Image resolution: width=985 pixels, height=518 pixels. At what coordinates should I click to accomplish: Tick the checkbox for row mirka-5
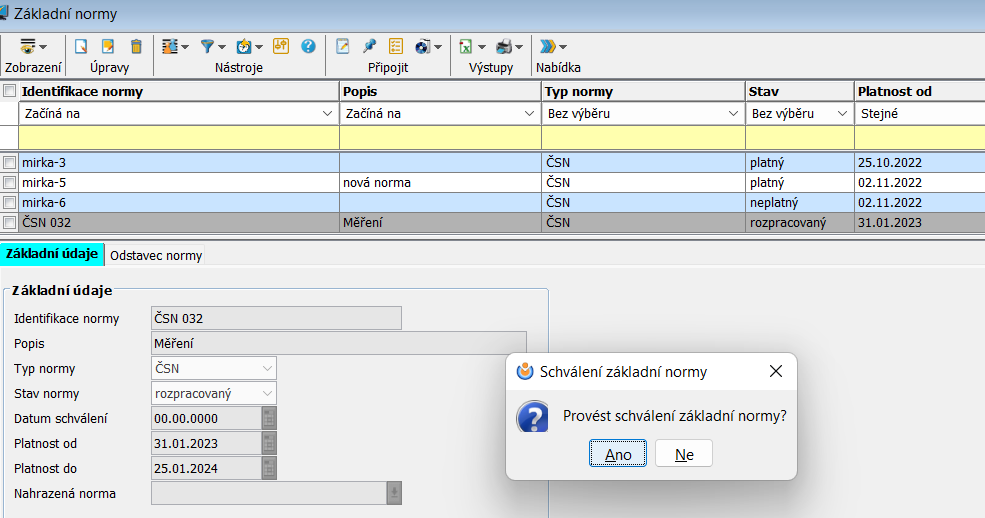point(10,183)
